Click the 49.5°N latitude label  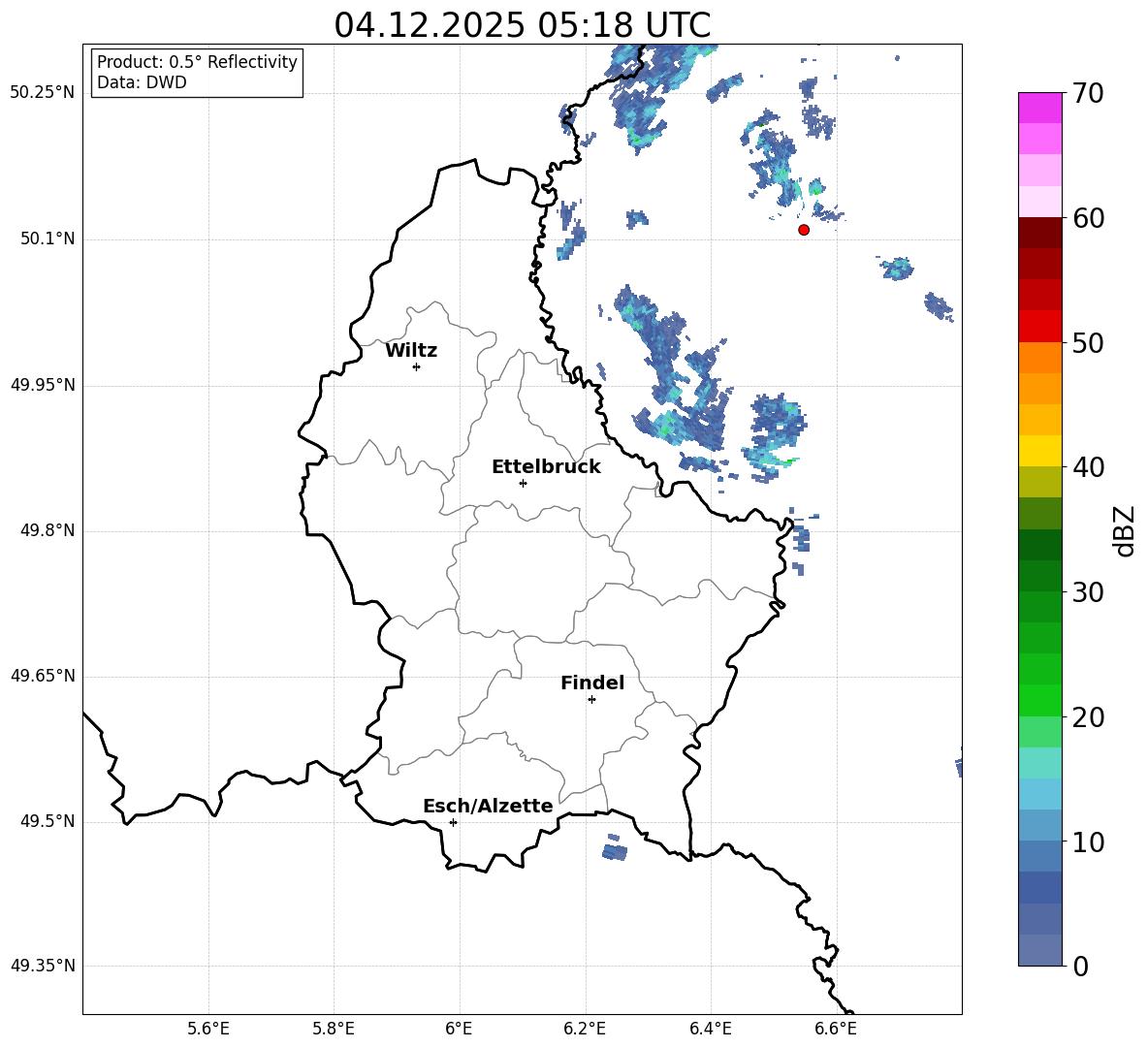pyautogui.click(x=48, y=821)
